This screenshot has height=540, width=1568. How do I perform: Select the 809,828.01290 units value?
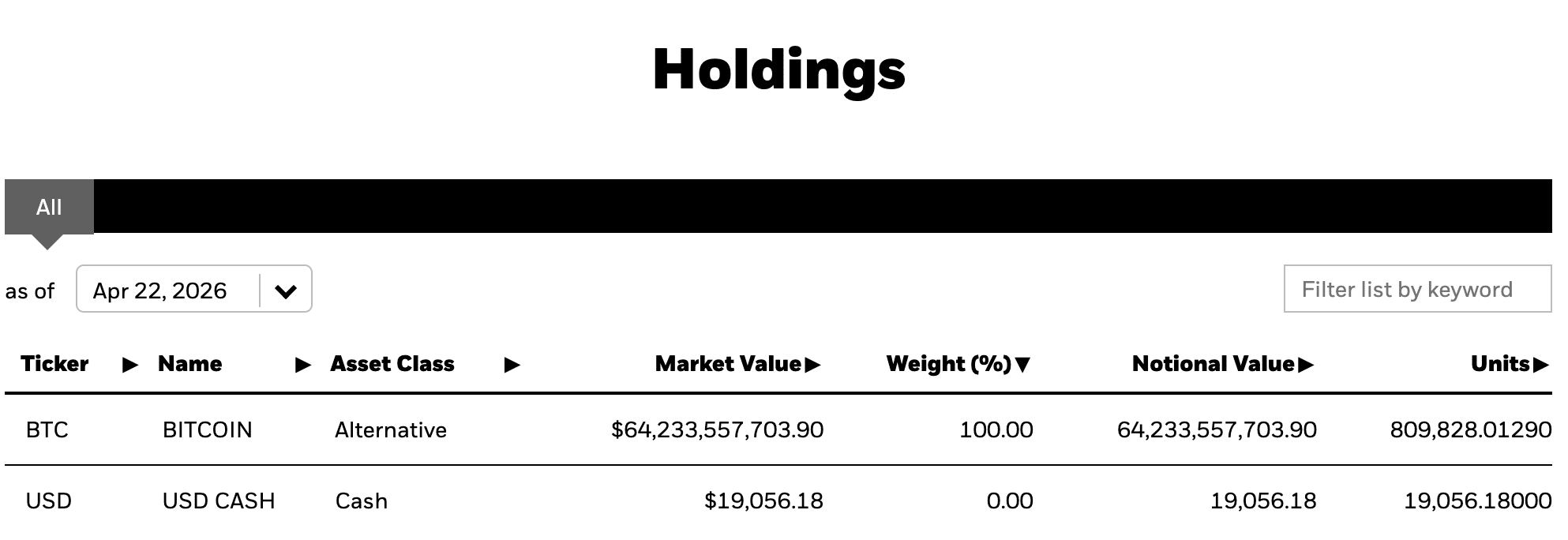click(1470, 430)
